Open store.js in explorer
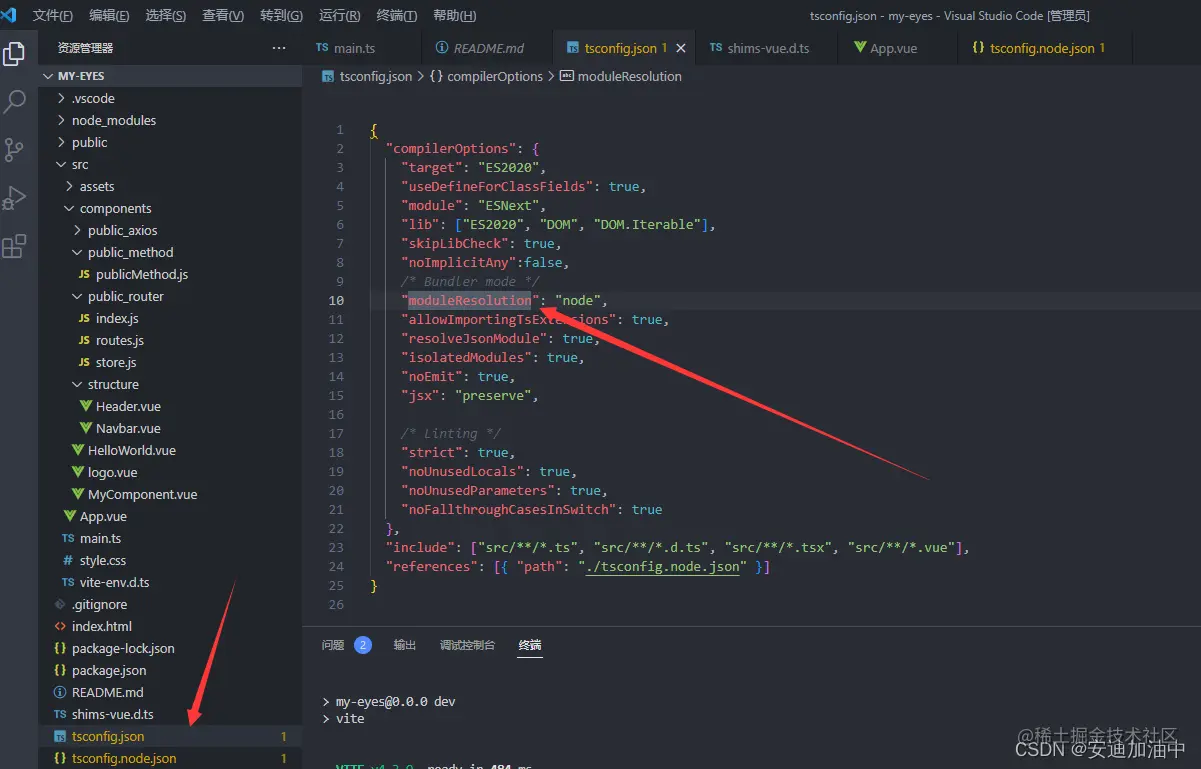Image resolution: width=1201 pixels, height=769 pixels. [170, 362]
